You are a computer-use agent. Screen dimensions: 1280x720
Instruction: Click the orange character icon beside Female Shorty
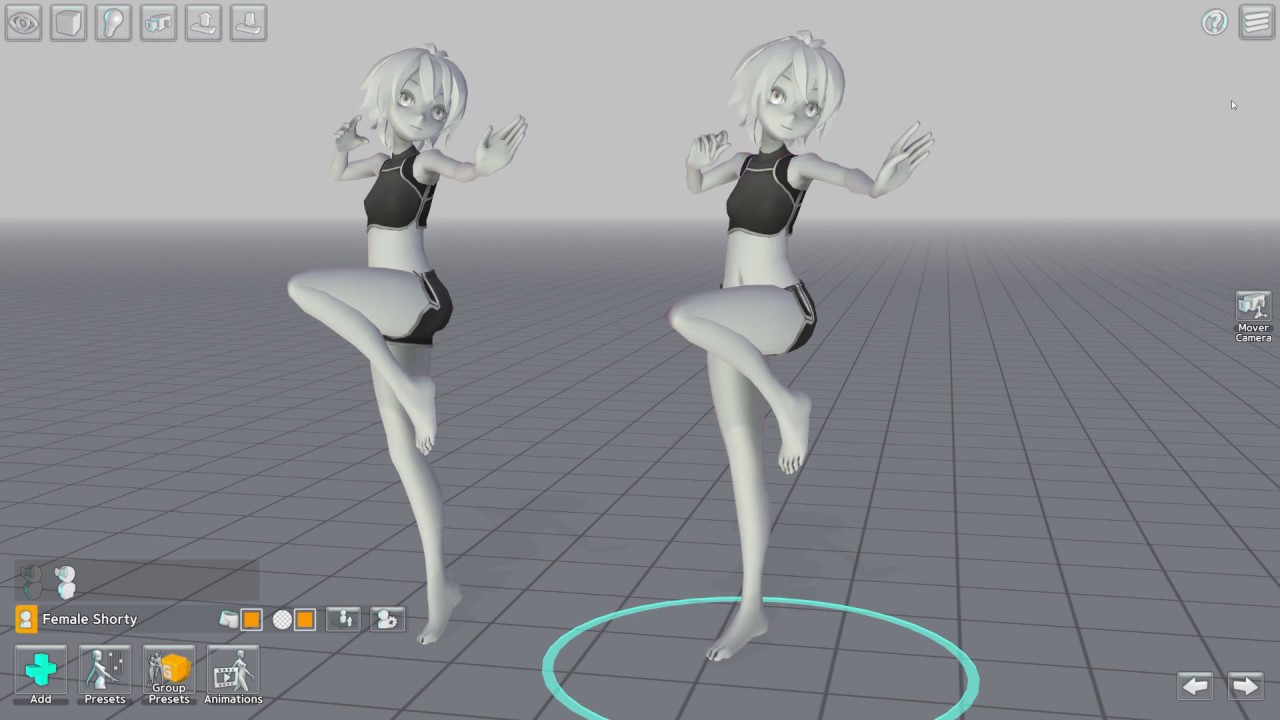pyautogui.click(x=26, y=619)
